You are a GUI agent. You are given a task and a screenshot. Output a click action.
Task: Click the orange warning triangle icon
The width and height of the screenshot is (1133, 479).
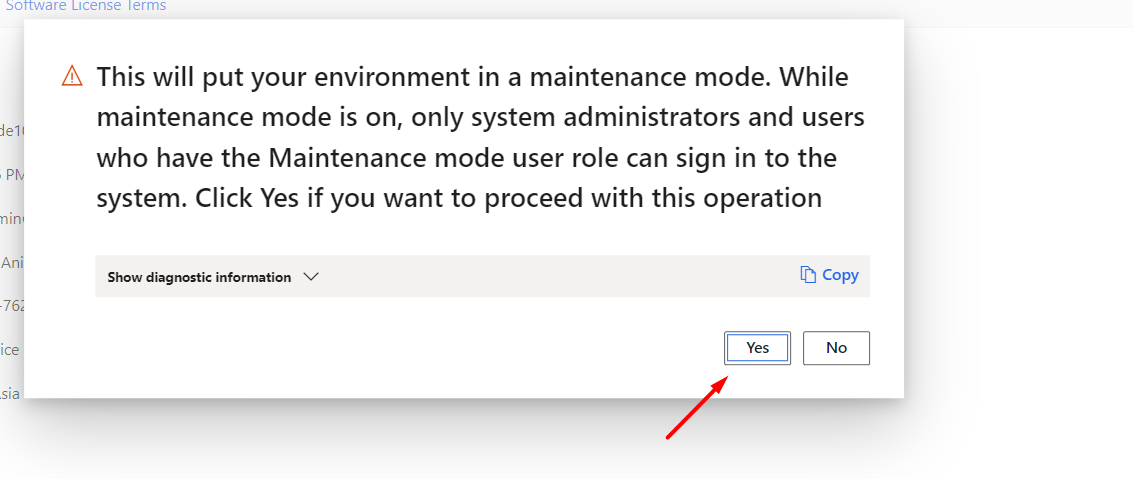[72, 76]
